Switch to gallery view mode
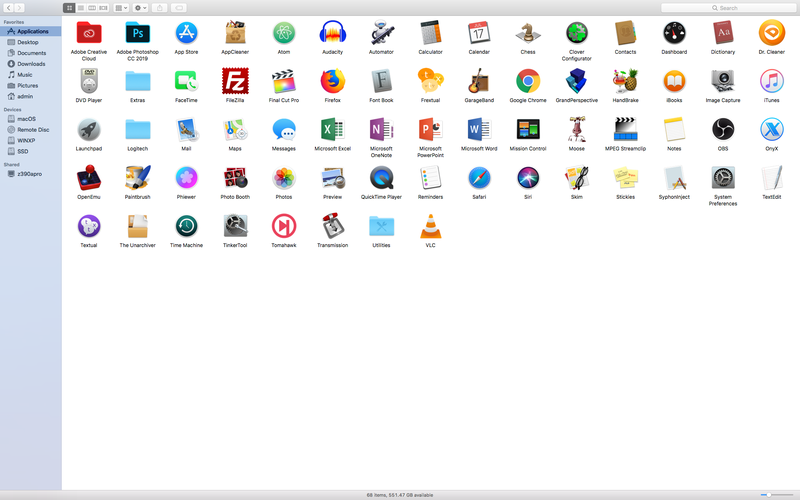This screenshot has width=800, height=500. [104, 8]
